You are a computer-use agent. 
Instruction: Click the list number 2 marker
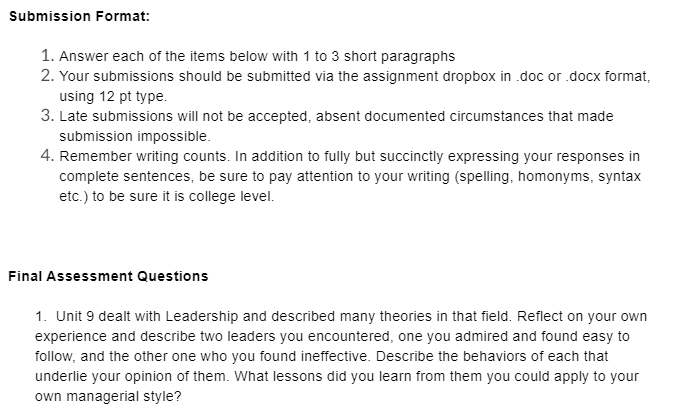tap(48, 76)
